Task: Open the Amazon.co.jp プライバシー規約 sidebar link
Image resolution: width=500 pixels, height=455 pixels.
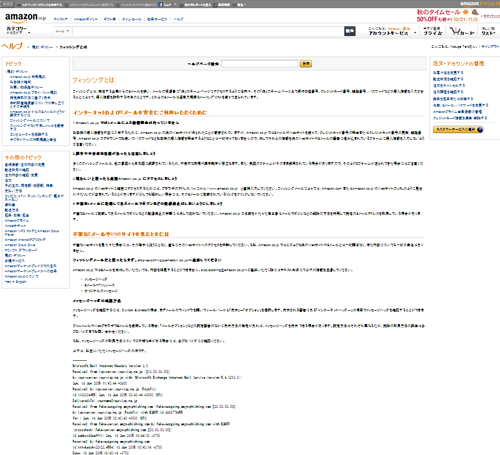Action: tap(33, 92)
